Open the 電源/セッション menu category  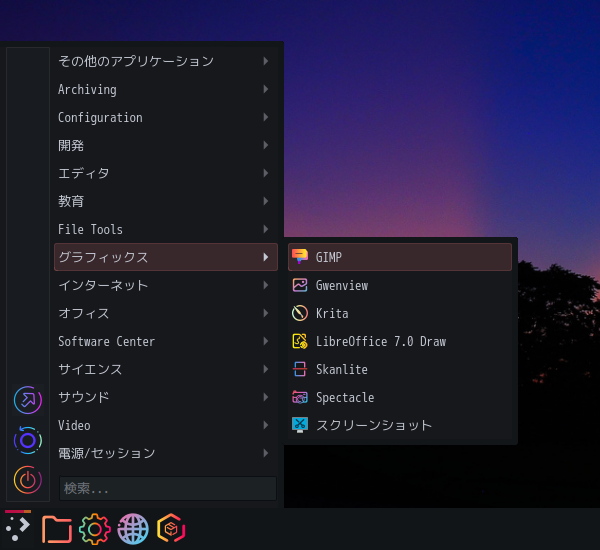(x=166, y=453)
